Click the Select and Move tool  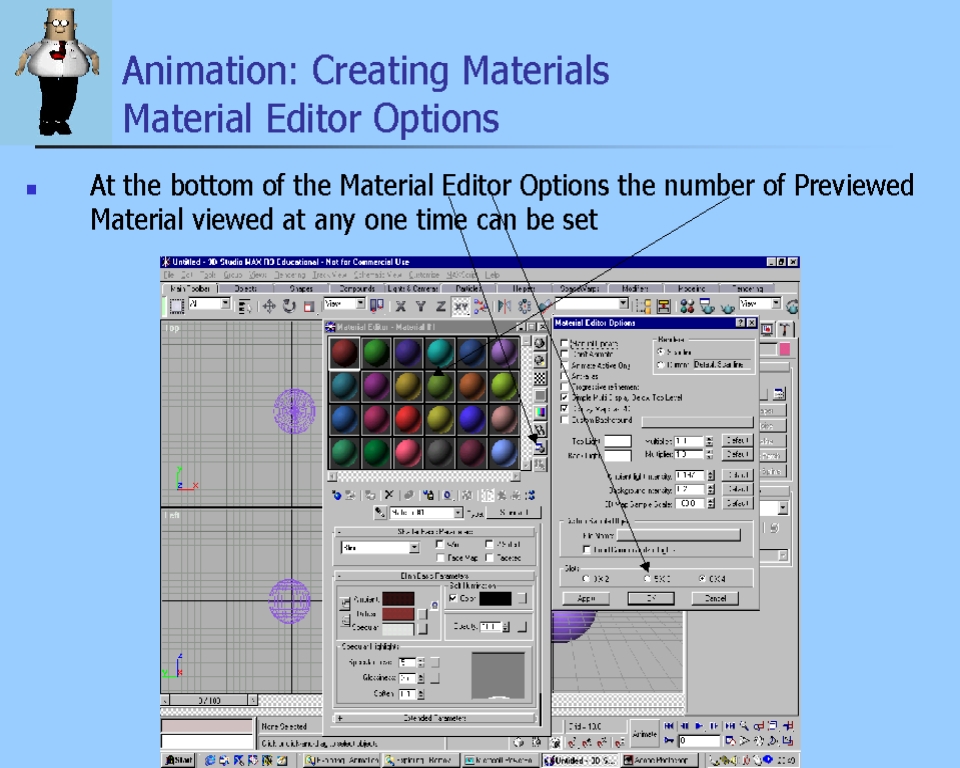click(269, 306)
